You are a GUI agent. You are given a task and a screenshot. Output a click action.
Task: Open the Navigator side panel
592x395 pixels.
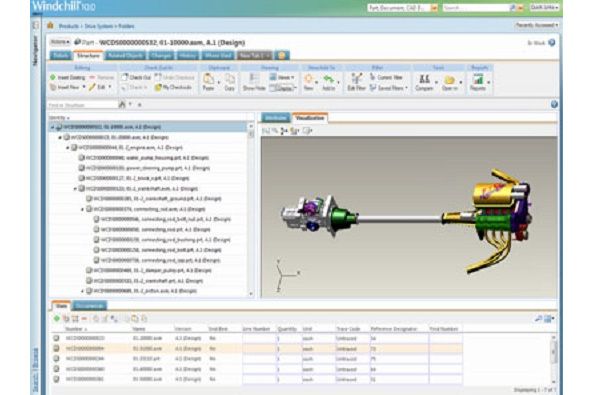[x=35, y=51]
